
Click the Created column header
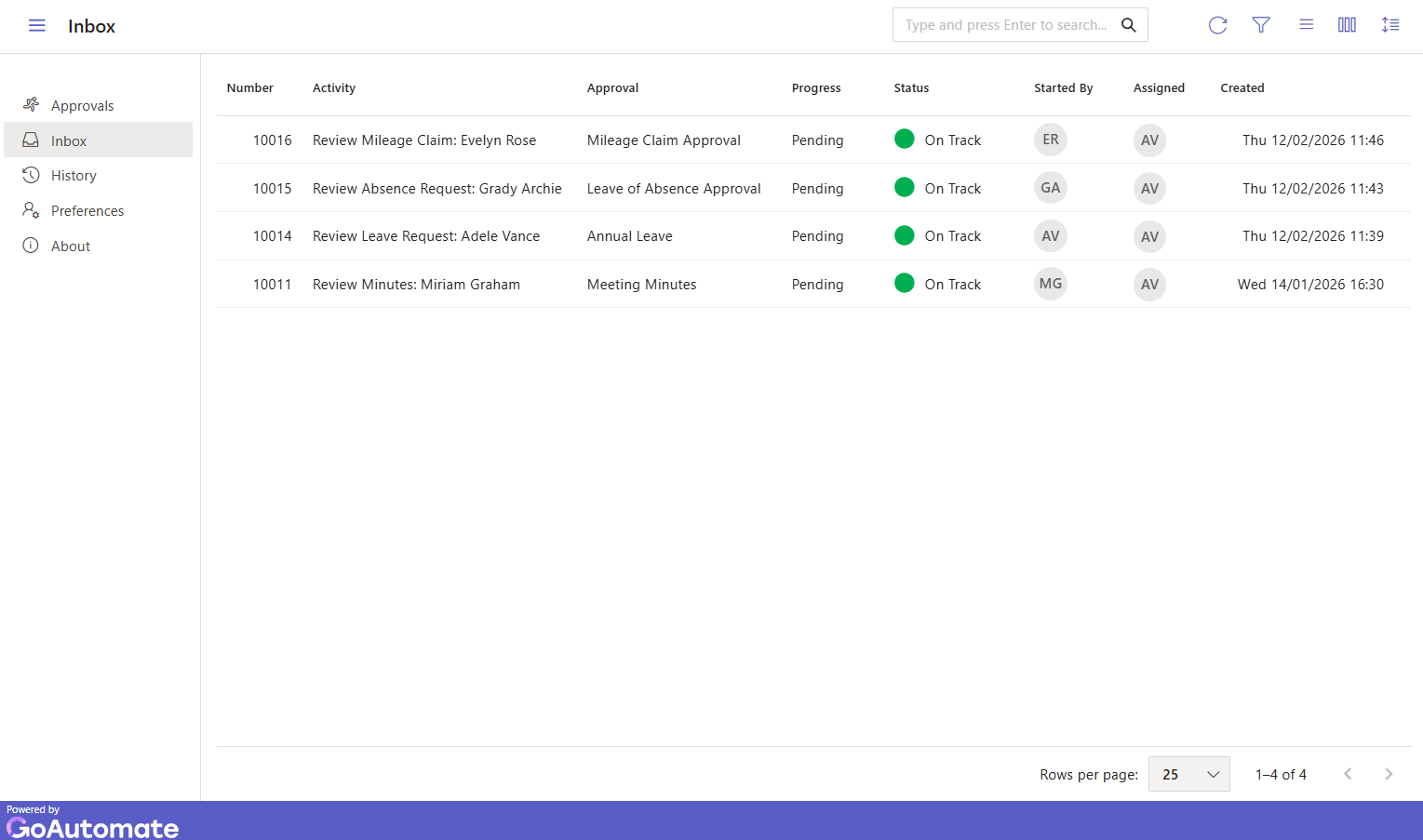1242,88
